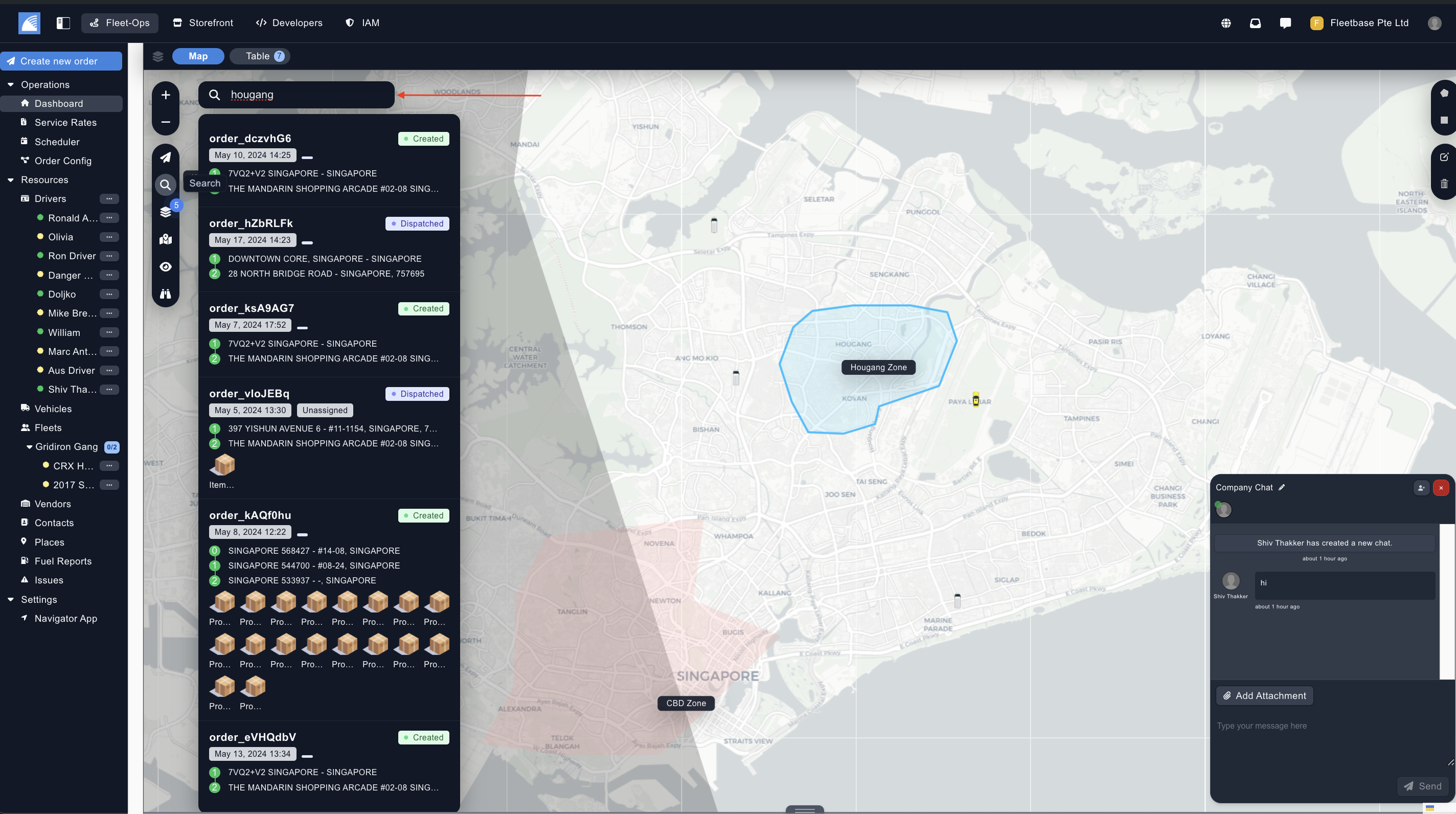Screen dimensions: 1456x814
Task: Click the Send message button
Action: click(x=1423, y=786)
